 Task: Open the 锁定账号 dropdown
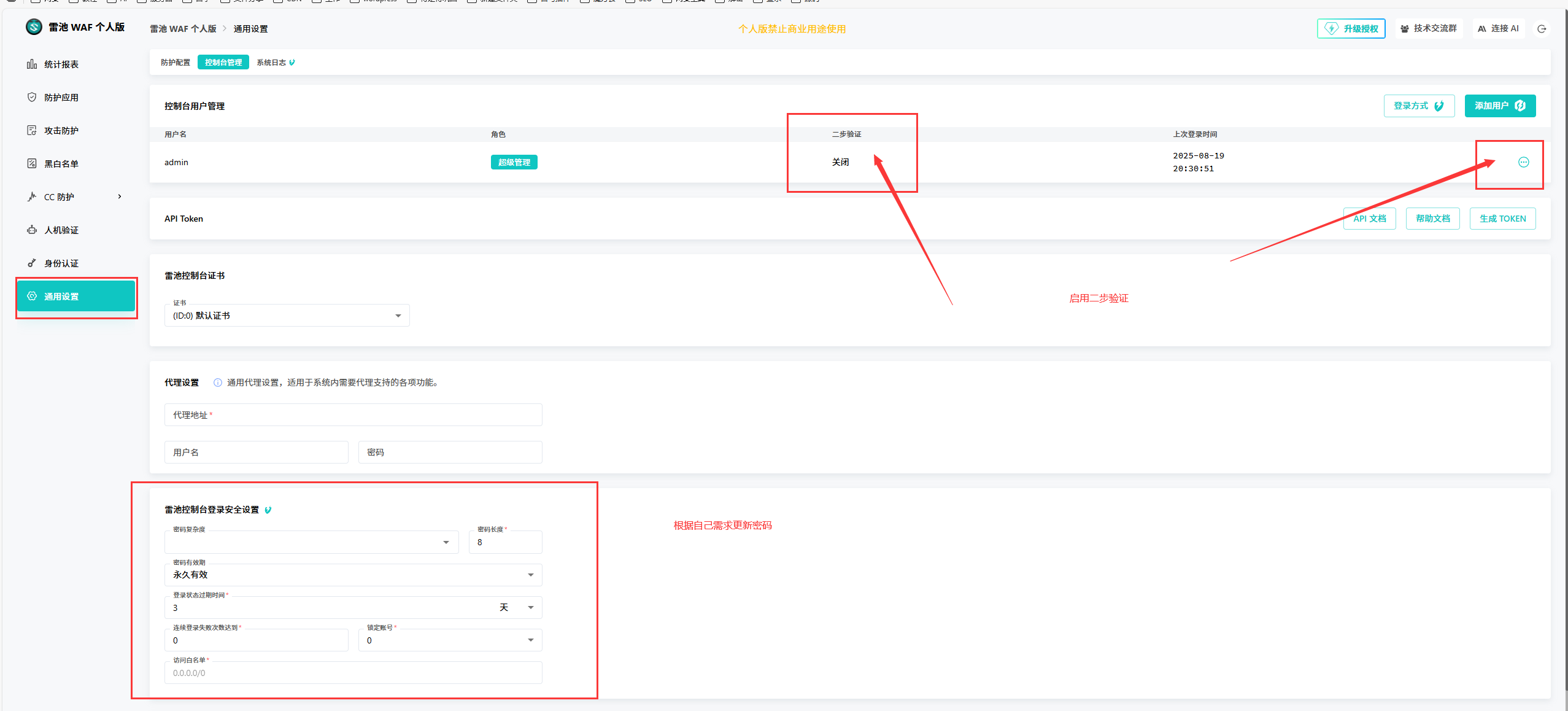click(x=450, y=640)
